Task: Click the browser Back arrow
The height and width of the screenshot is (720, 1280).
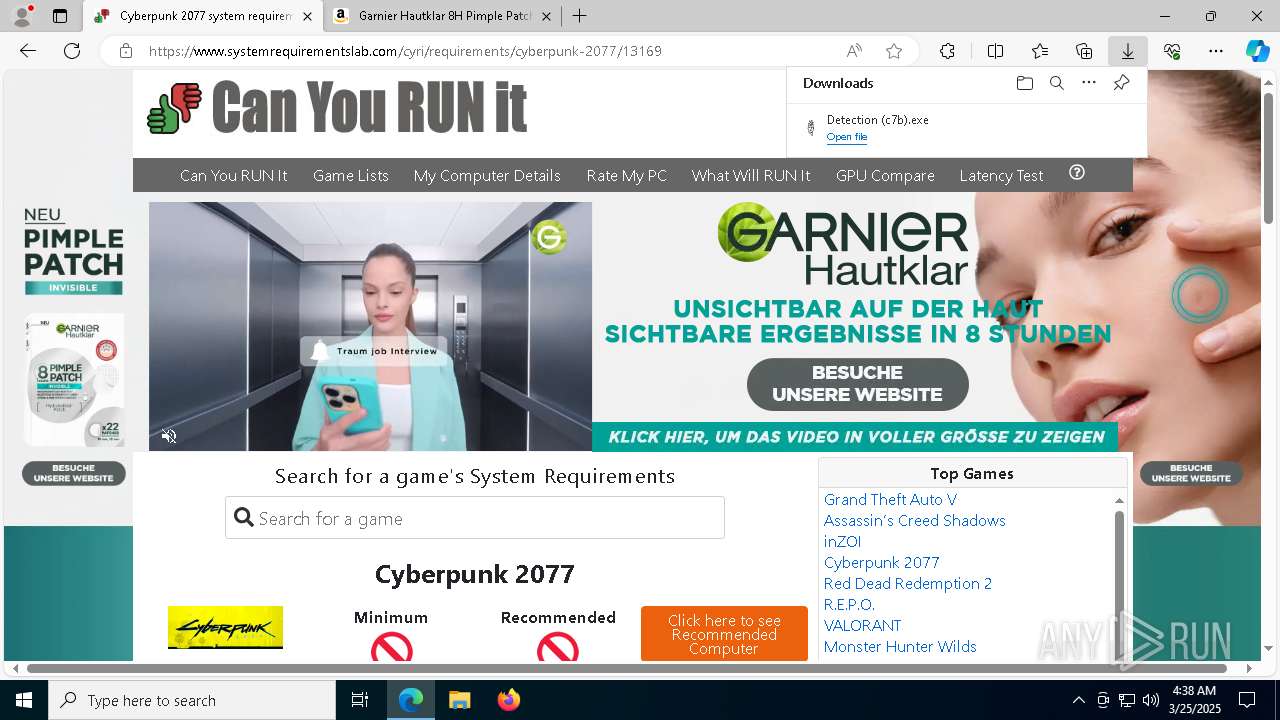Action: [28, 51]
